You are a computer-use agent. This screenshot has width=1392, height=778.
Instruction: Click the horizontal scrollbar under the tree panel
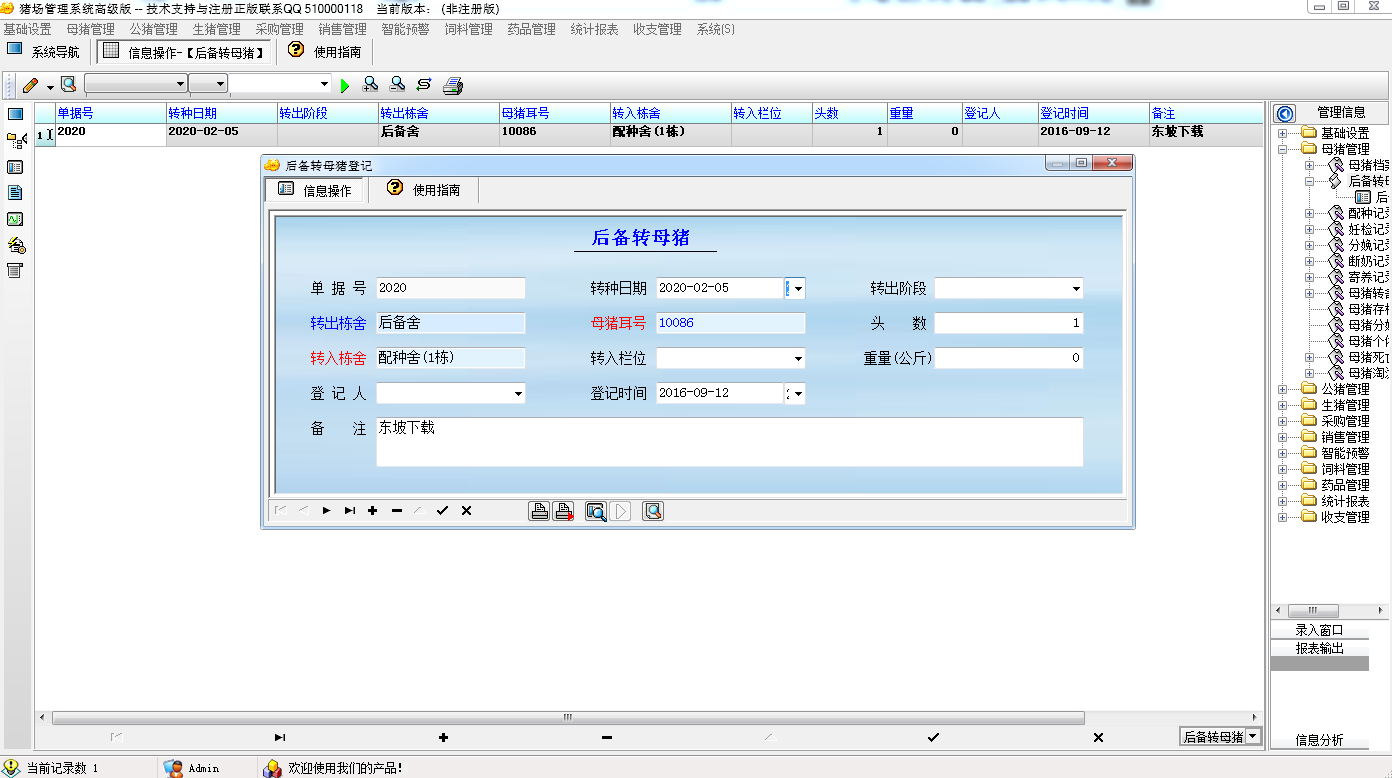(x=1312, y=611)
